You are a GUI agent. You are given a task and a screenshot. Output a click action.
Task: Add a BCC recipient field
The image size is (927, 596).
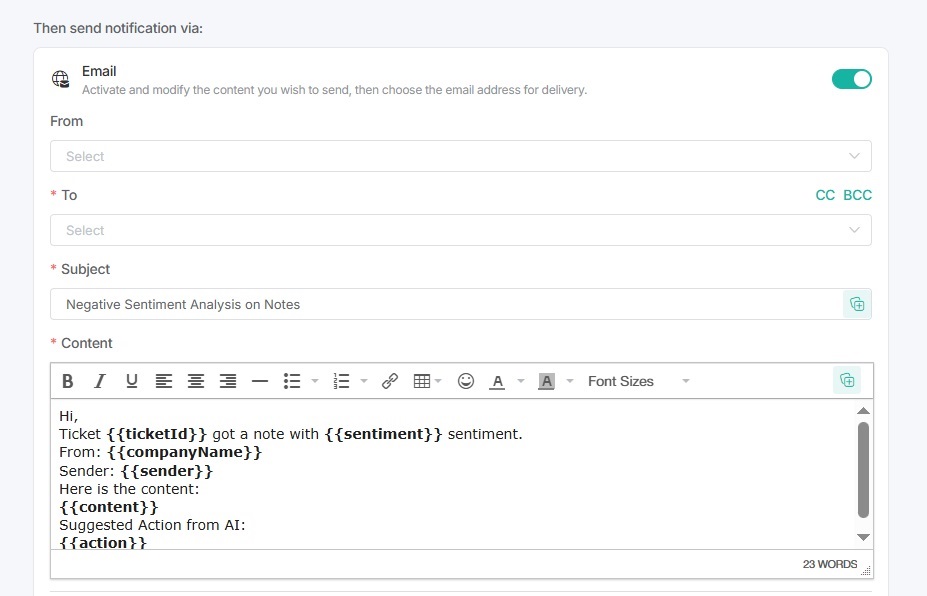coord(857,195)
